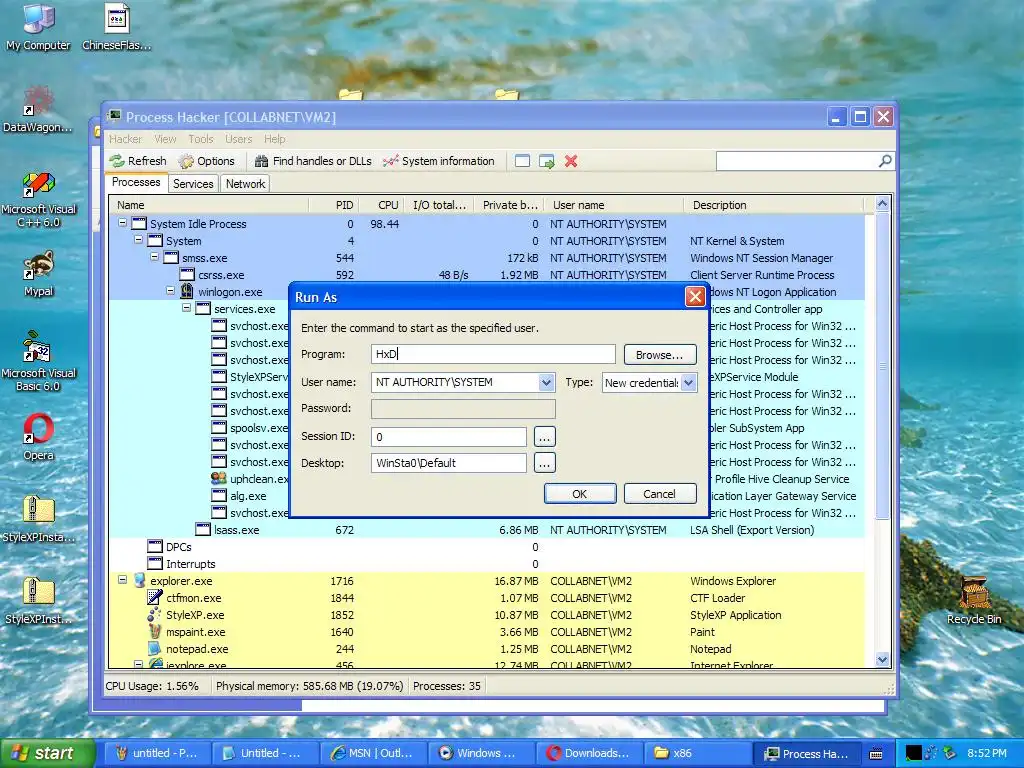Screen dimensions: 1024x768
Task: Collapse the winlogon.exe tree node
Action: pyautogui.click(x=170, y=291)
